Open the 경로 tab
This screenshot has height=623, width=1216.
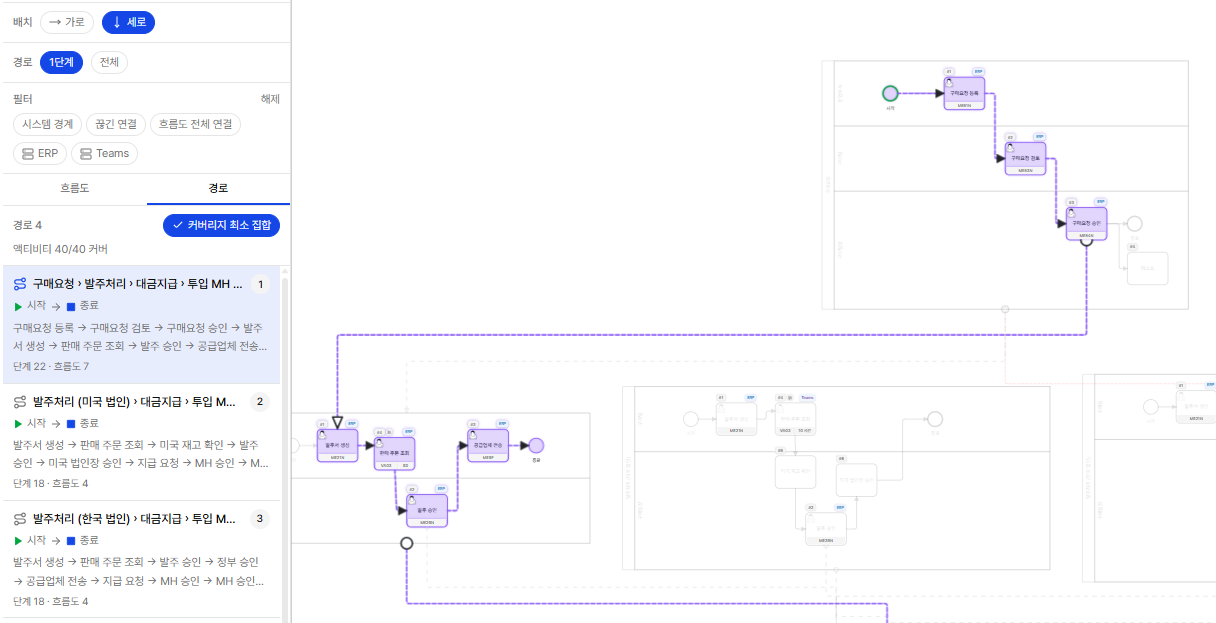click(x=218, y=188)
